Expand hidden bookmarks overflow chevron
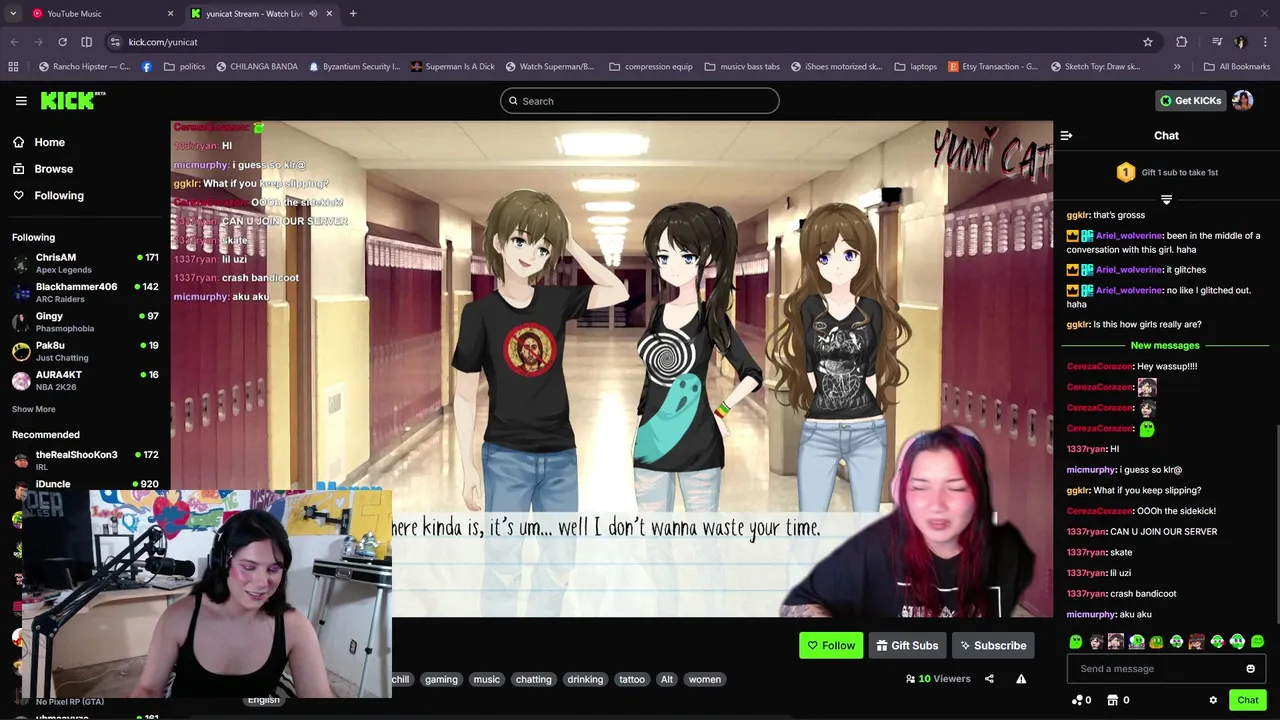 (1177, 67)
